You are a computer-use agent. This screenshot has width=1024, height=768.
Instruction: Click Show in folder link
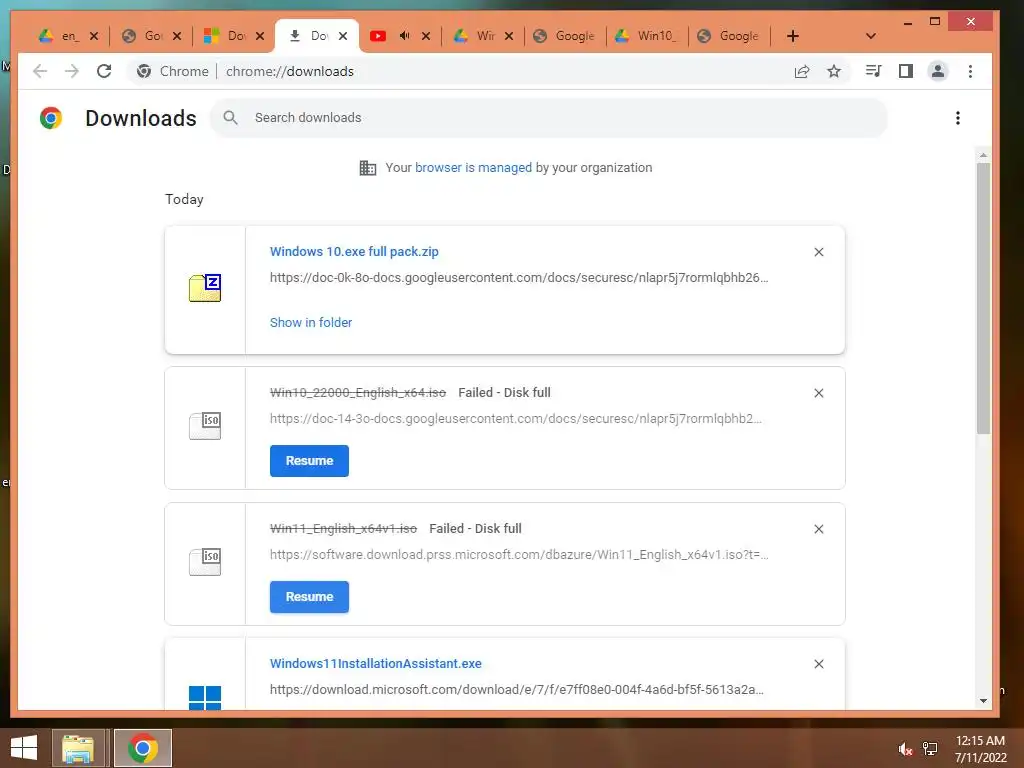(x=311, y=322)
